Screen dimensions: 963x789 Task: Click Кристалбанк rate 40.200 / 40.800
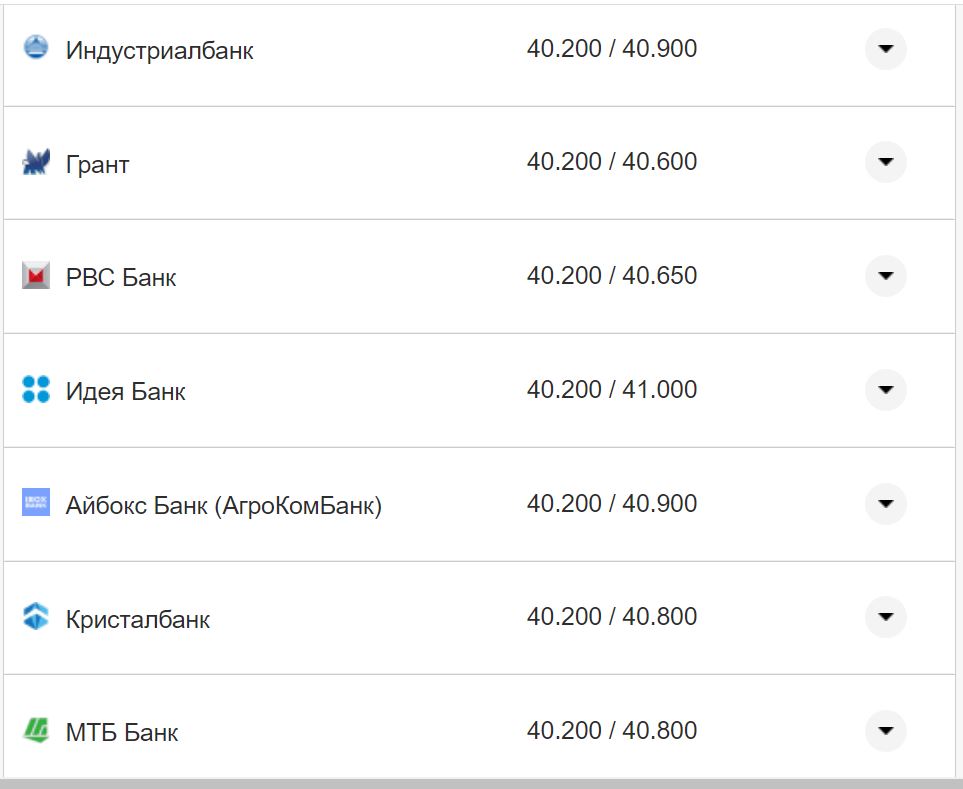[x=611, y=617]
